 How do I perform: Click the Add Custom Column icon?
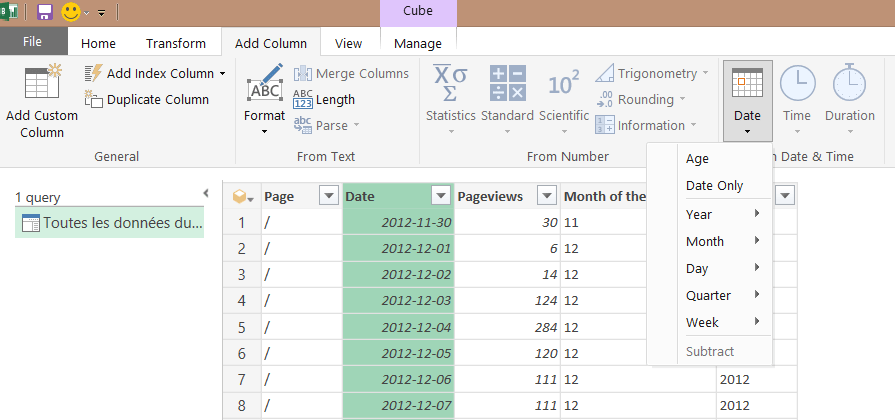tap(42, 82)
